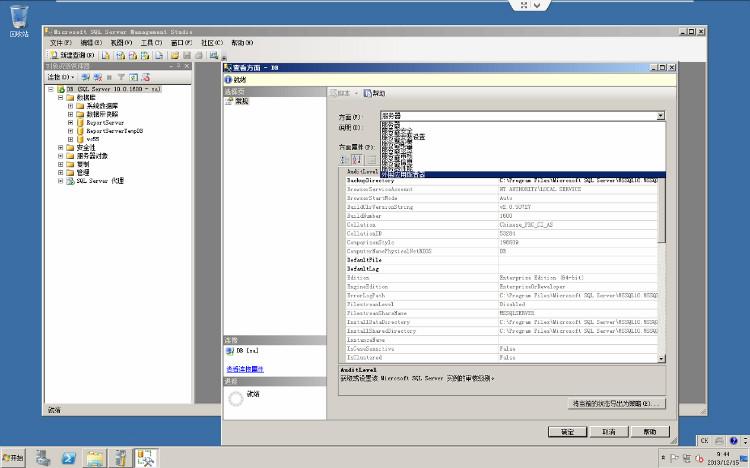Select the ReportServerTempDB database in tree
Image resolution: width=750 pixels, height=468 pixels.
click(114, 131)
